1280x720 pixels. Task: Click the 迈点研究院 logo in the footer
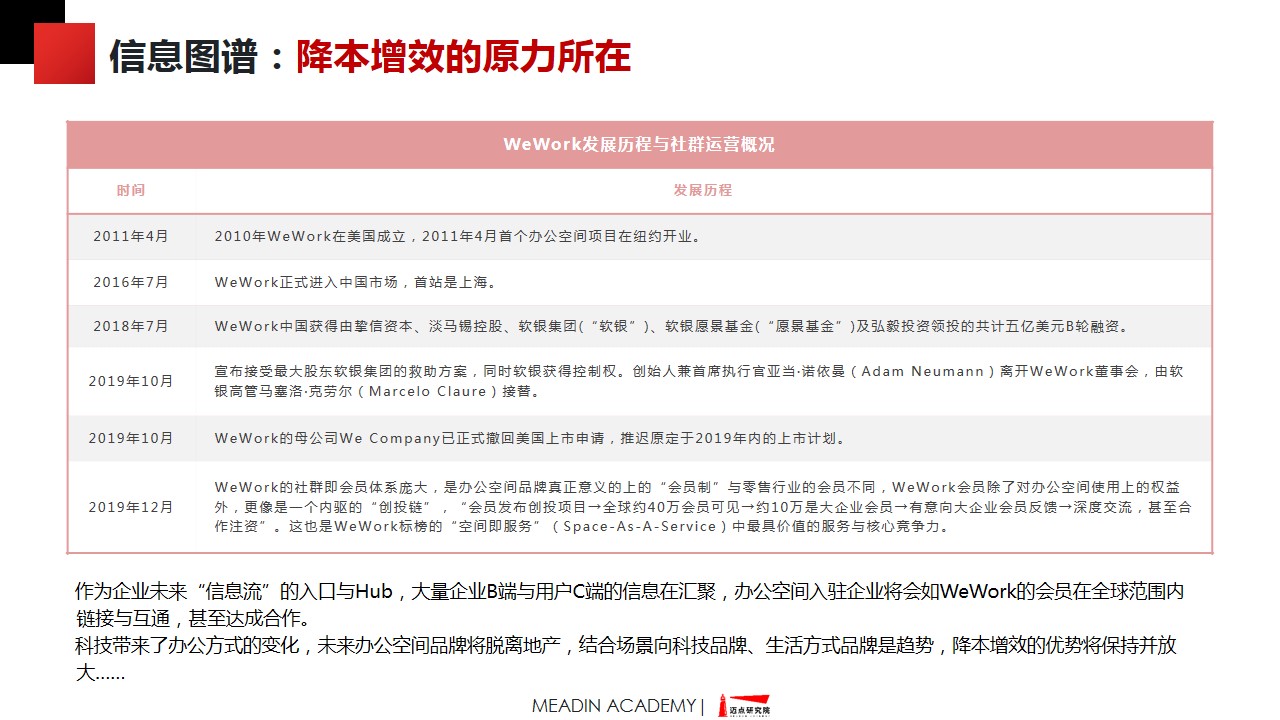(x=749, y=706)
